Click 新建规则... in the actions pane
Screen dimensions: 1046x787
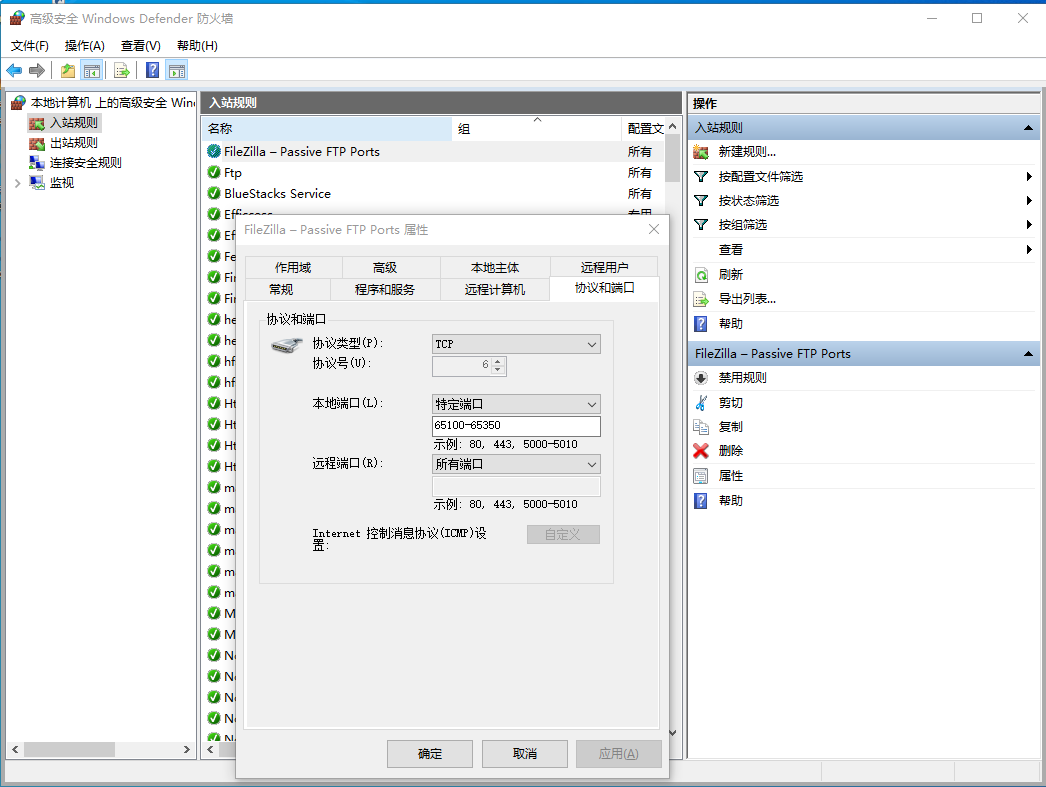click(x=746, y=152)
